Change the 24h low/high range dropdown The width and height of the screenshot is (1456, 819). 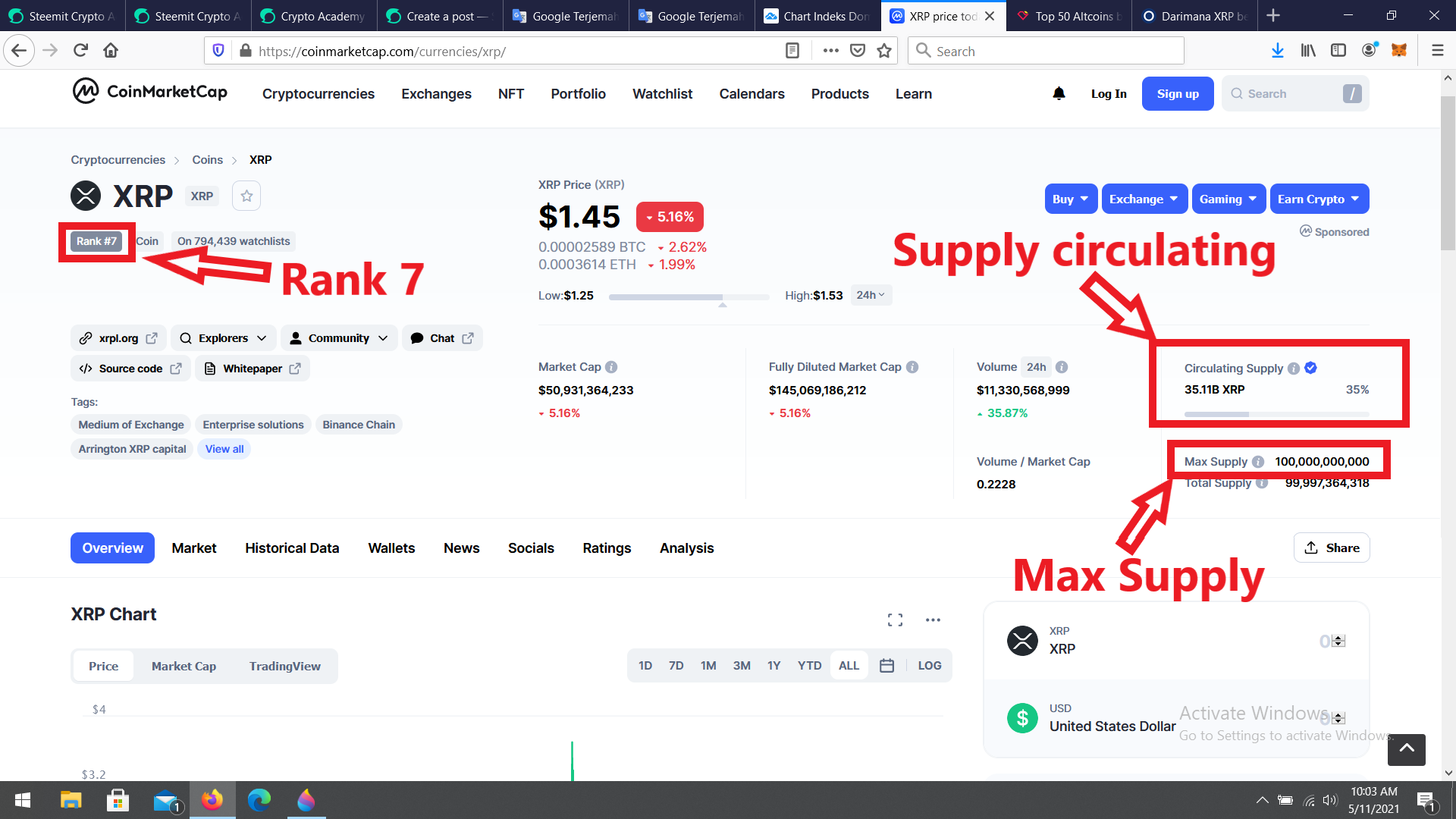point(871,295)
